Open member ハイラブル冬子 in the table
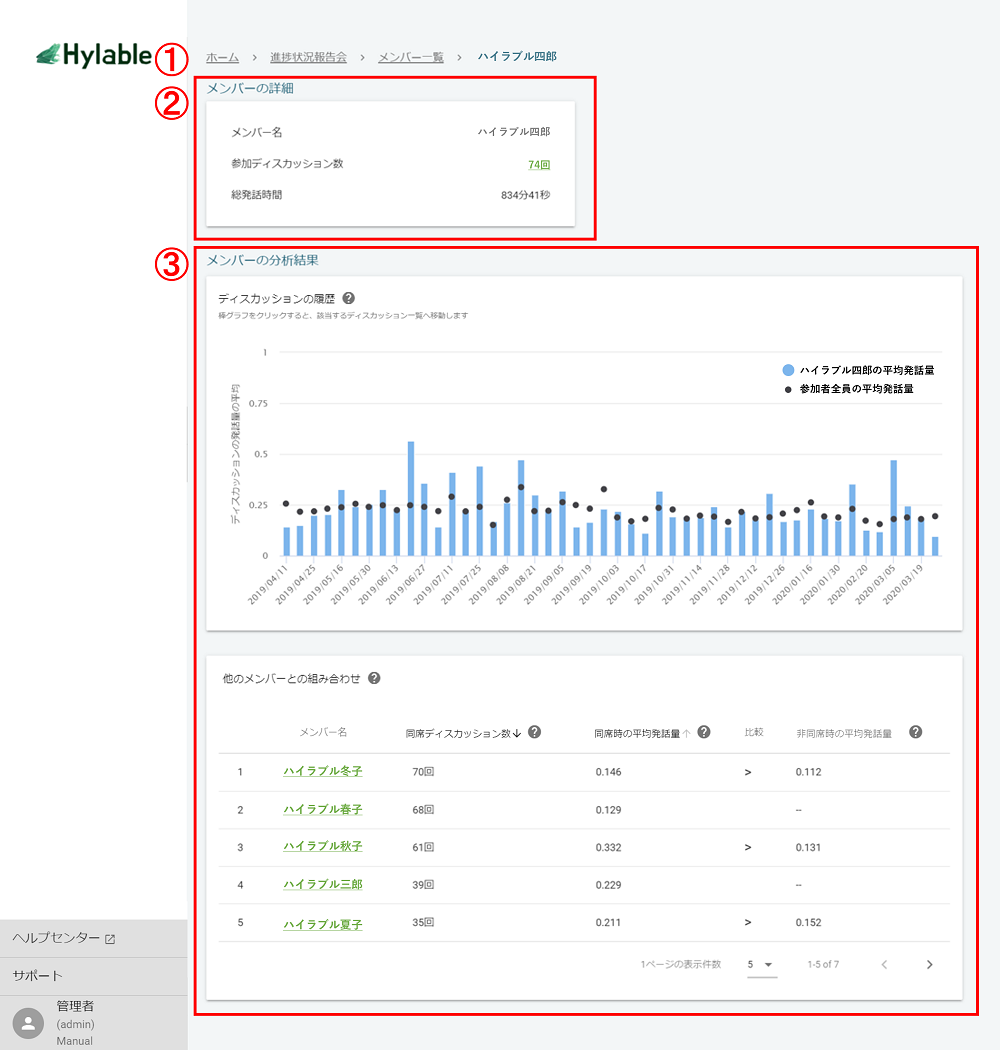Viewport: 1000px width, 1050px height. coord(322,772)
